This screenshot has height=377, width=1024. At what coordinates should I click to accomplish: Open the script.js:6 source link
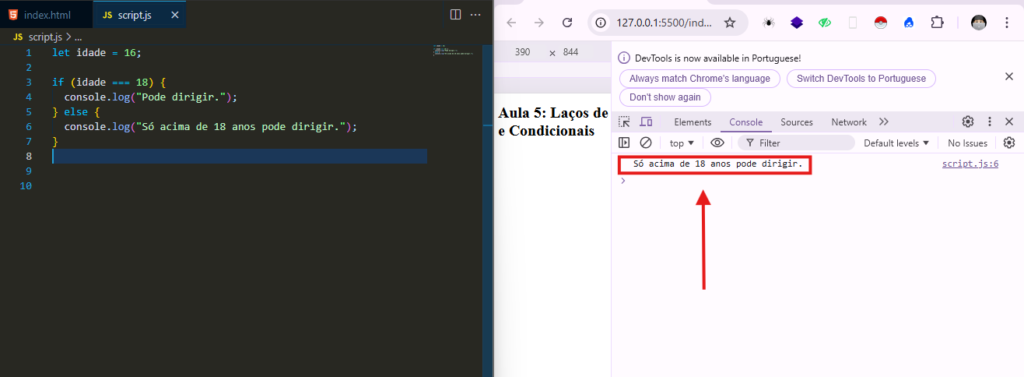pyautogui.click(x=970, y=164)
